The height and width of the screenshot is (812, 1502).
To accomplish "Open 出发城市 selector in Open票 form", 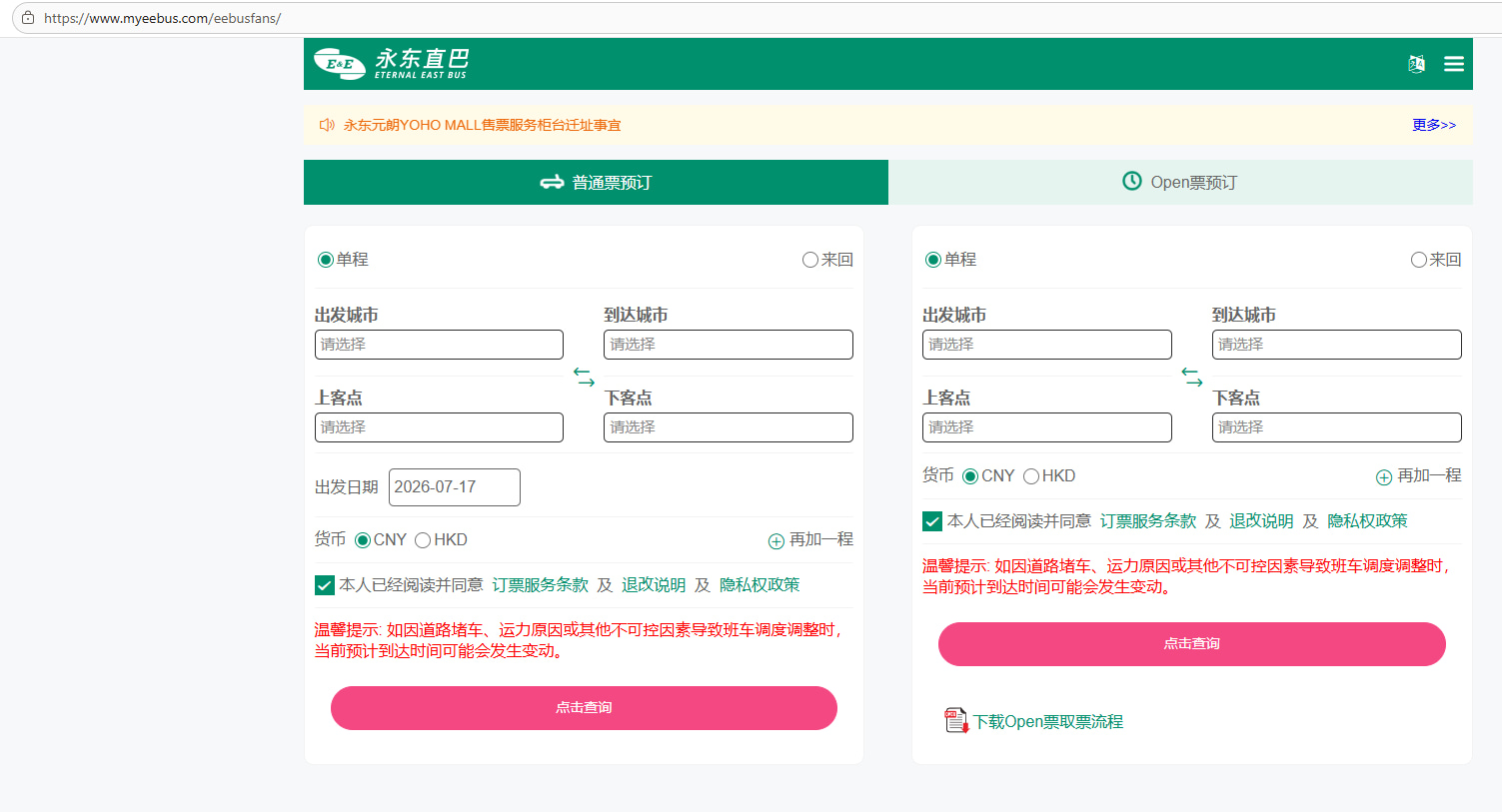I will click(1047, 345).
